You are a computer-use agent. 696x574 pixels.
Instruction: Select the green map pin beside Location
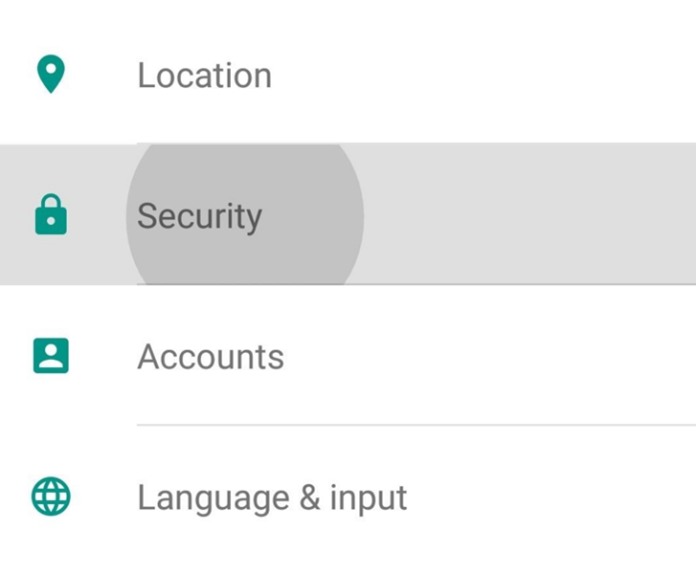pos(50,75)
